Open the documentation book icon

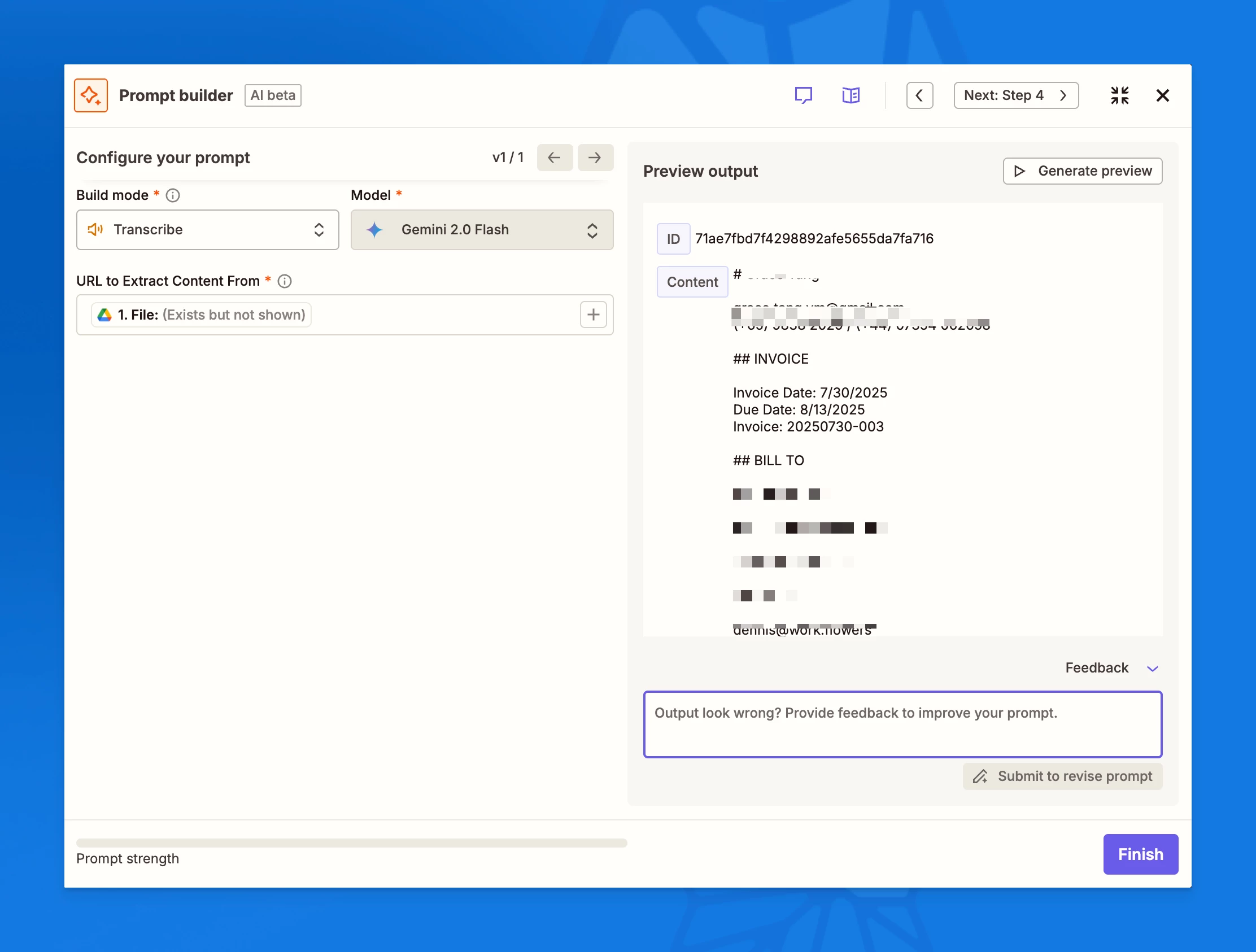(x=851, y=95)
